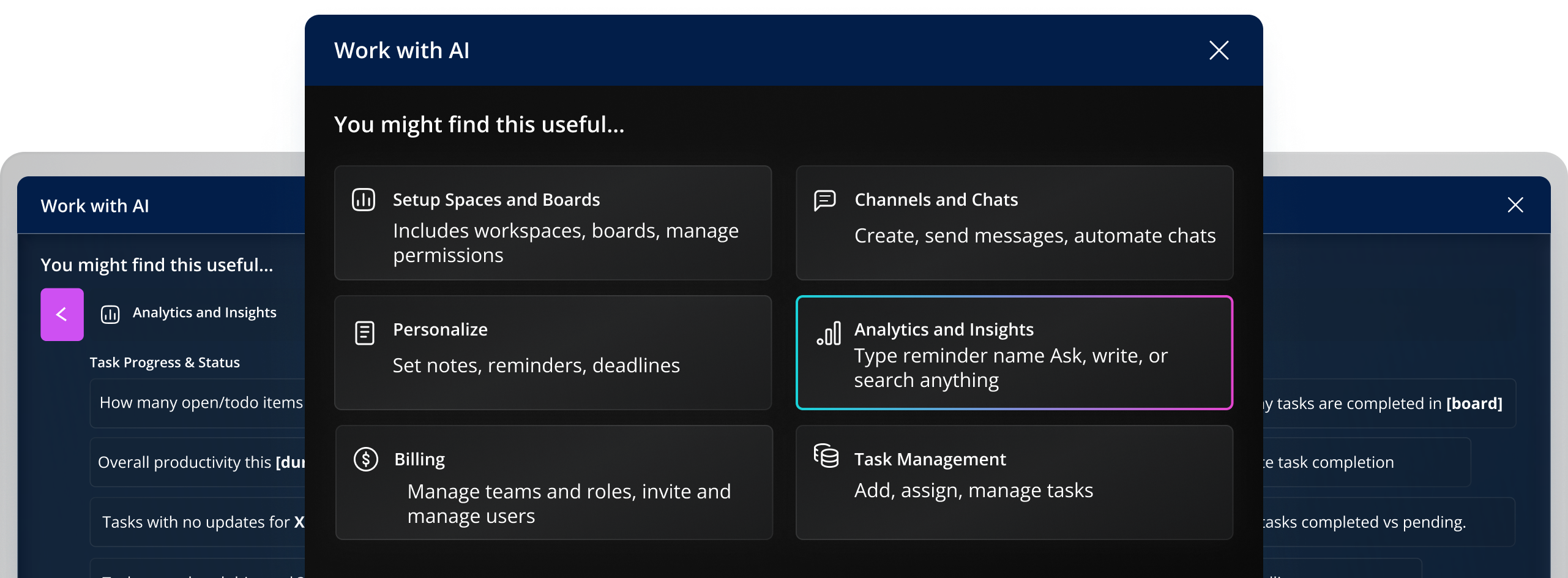Click the Personalize notes icon

click(364, 333)
